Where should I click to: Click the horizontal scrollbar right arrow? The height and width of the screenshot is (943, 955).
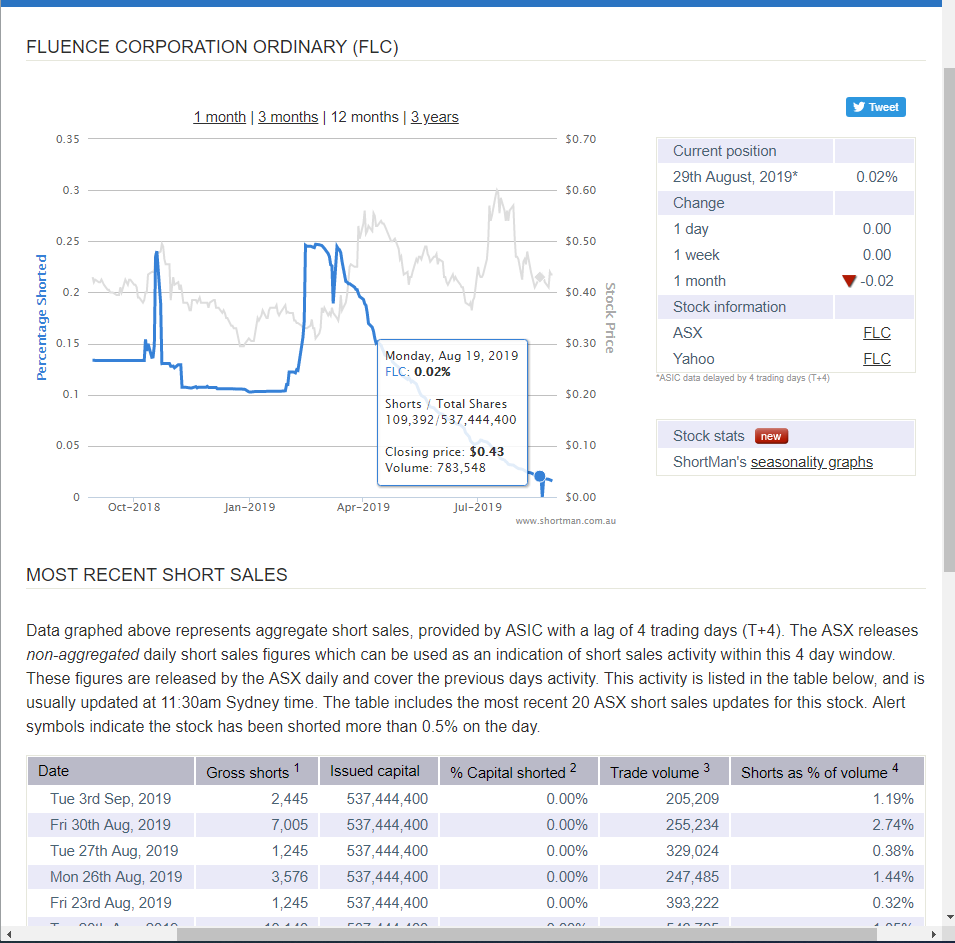(934, 934)
